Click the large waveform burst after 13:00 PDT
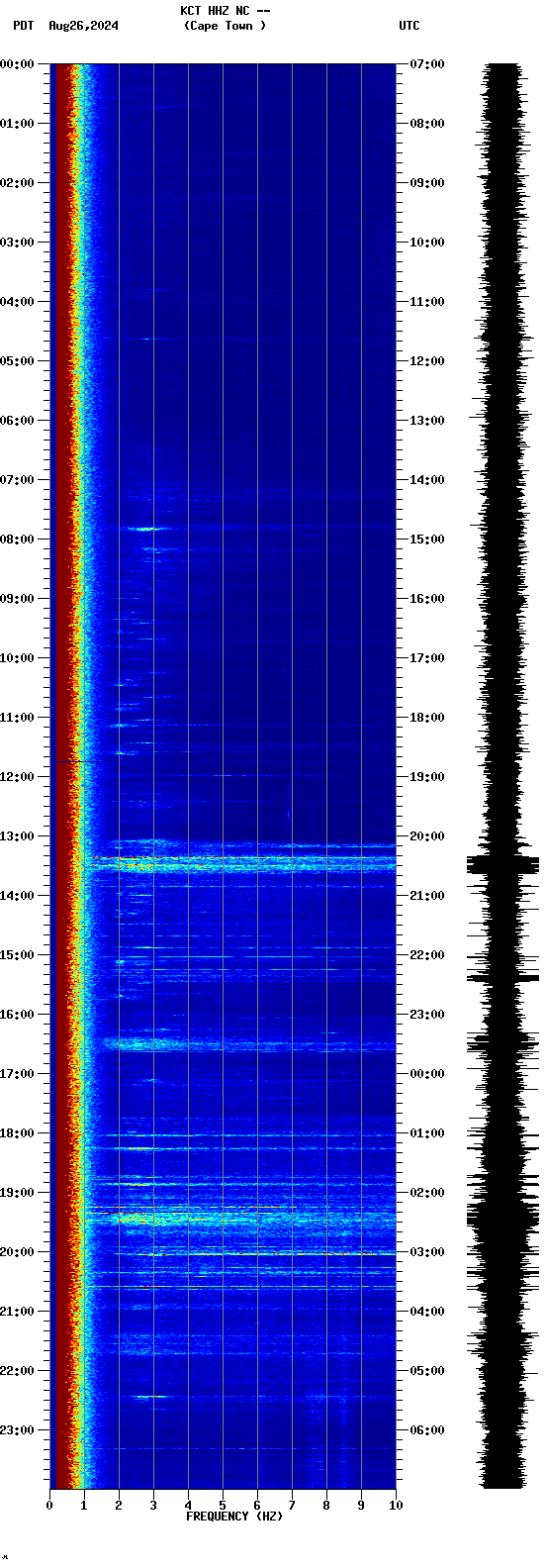Screen dimensions: 546x1568 [503, 864]
